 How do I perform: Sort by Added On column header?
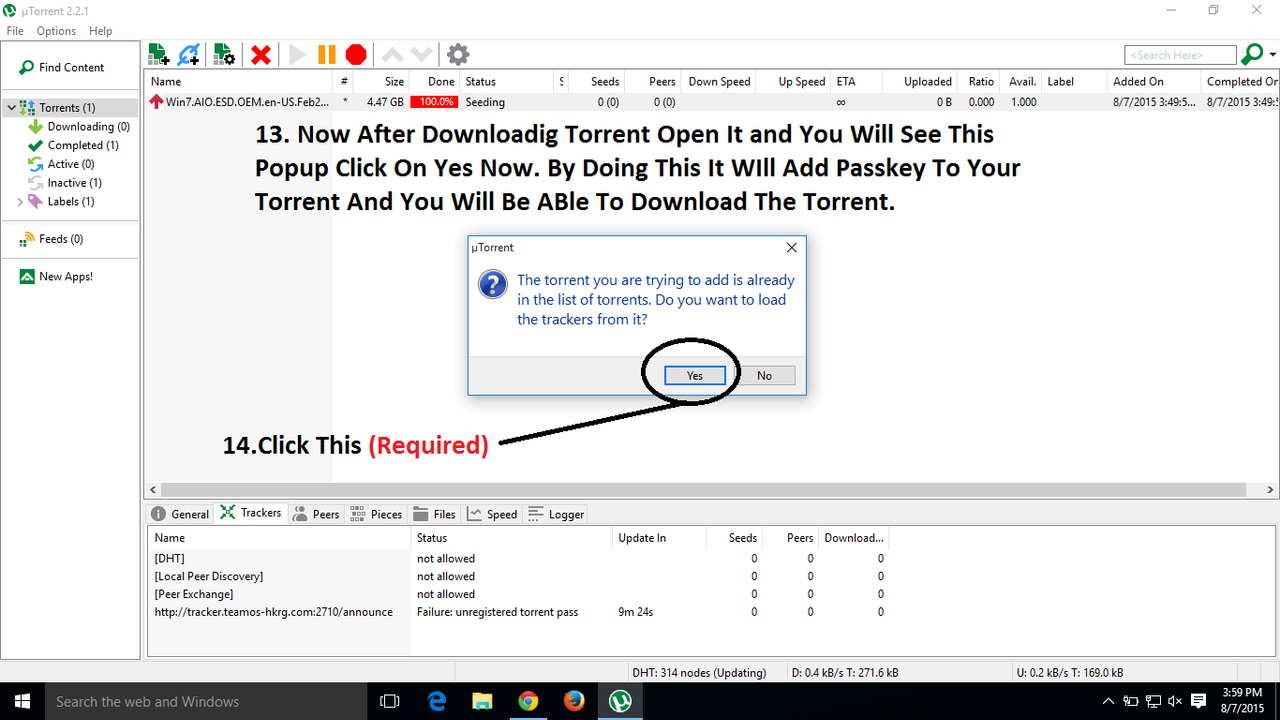[x=1152, y=81]
